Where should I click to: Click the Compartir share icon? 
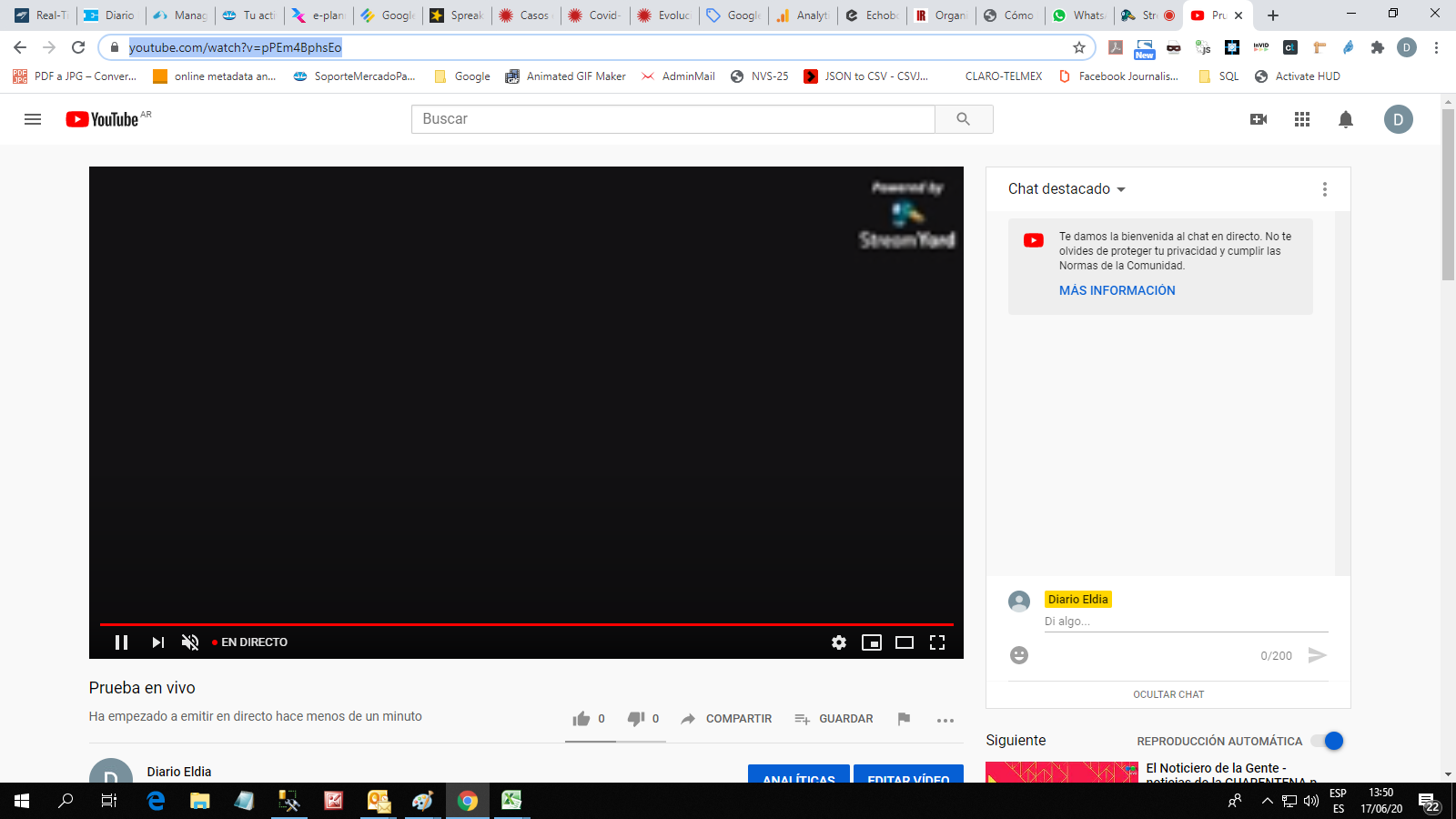tap(689, 719)
